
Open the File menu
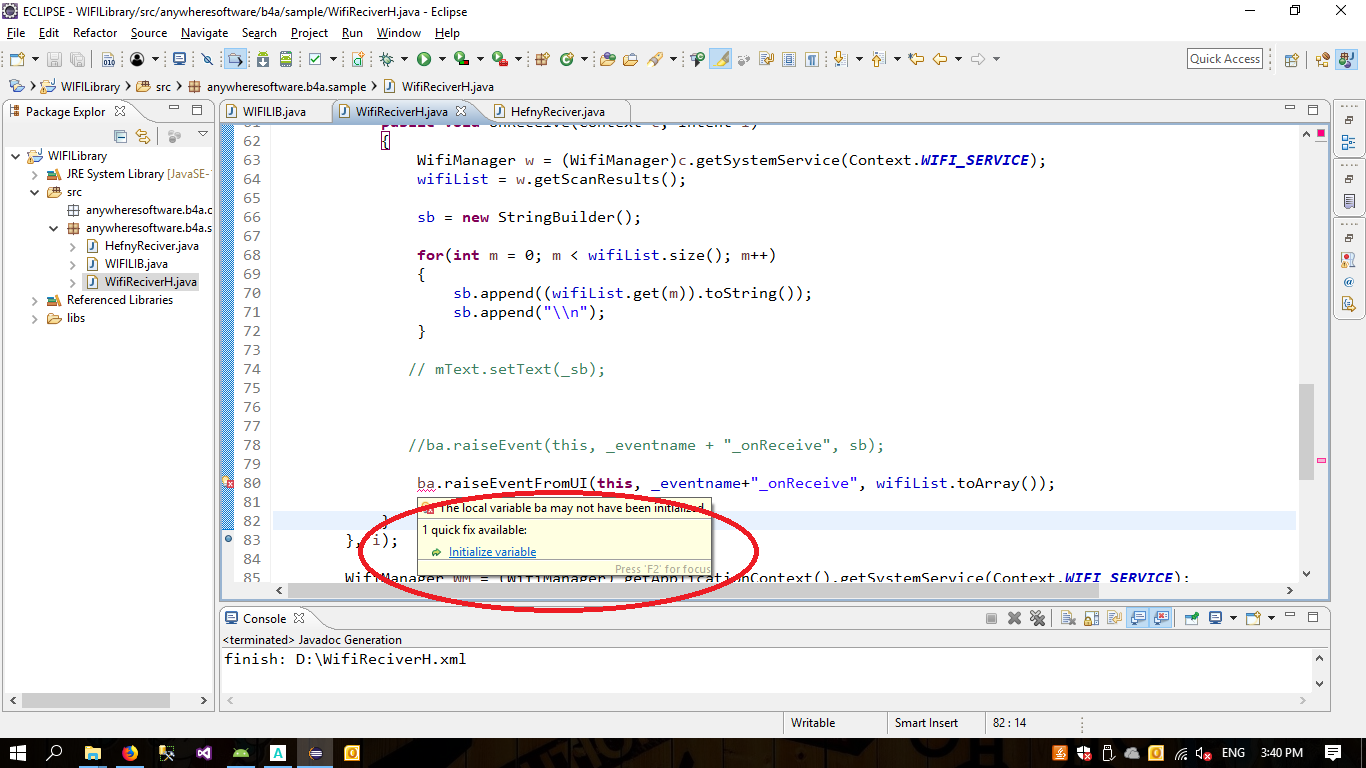(16, 33)
